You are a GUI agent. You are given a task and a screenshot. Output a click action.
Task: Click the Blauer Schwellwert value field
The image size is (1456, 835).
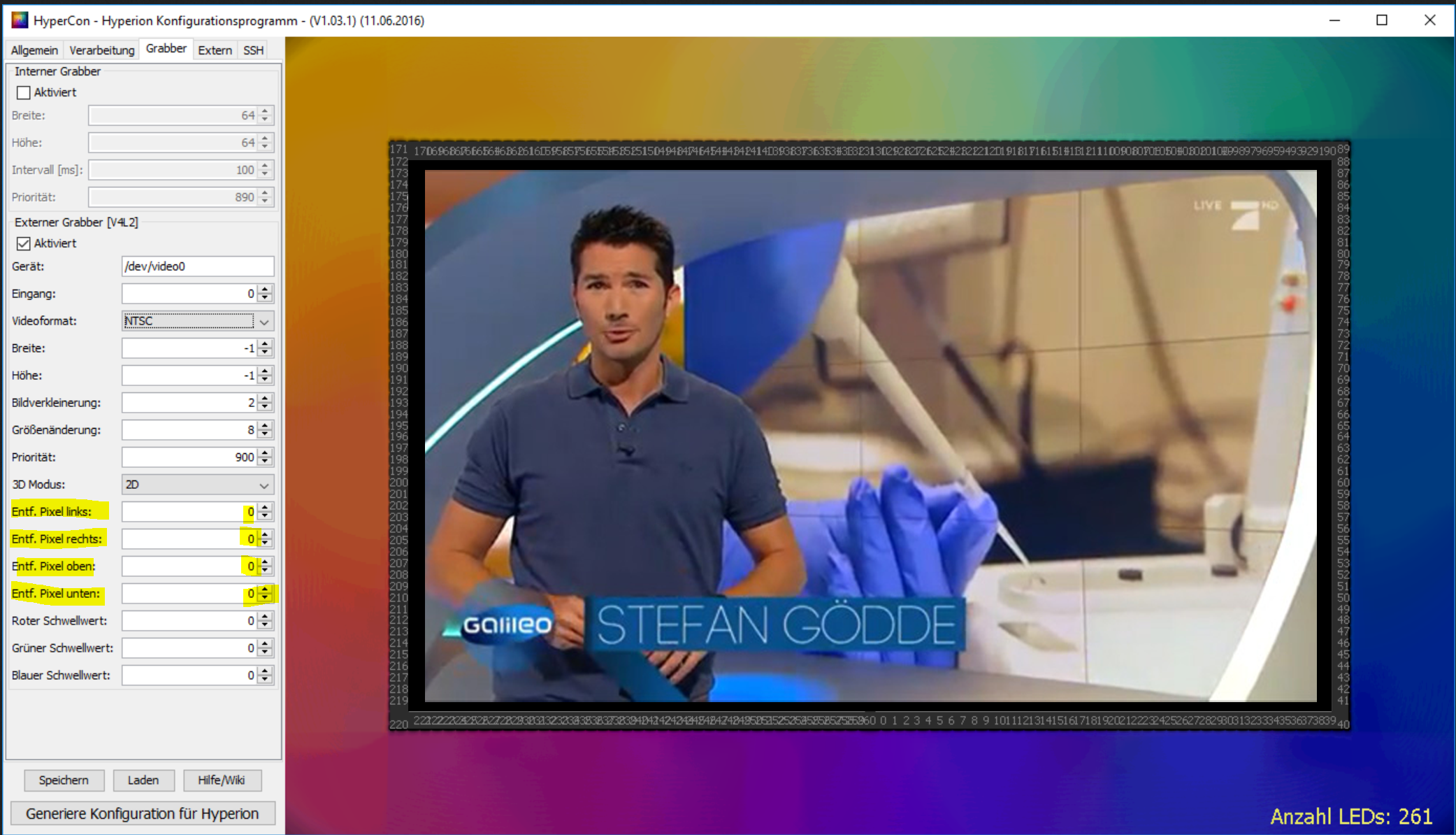pos(189,676)
